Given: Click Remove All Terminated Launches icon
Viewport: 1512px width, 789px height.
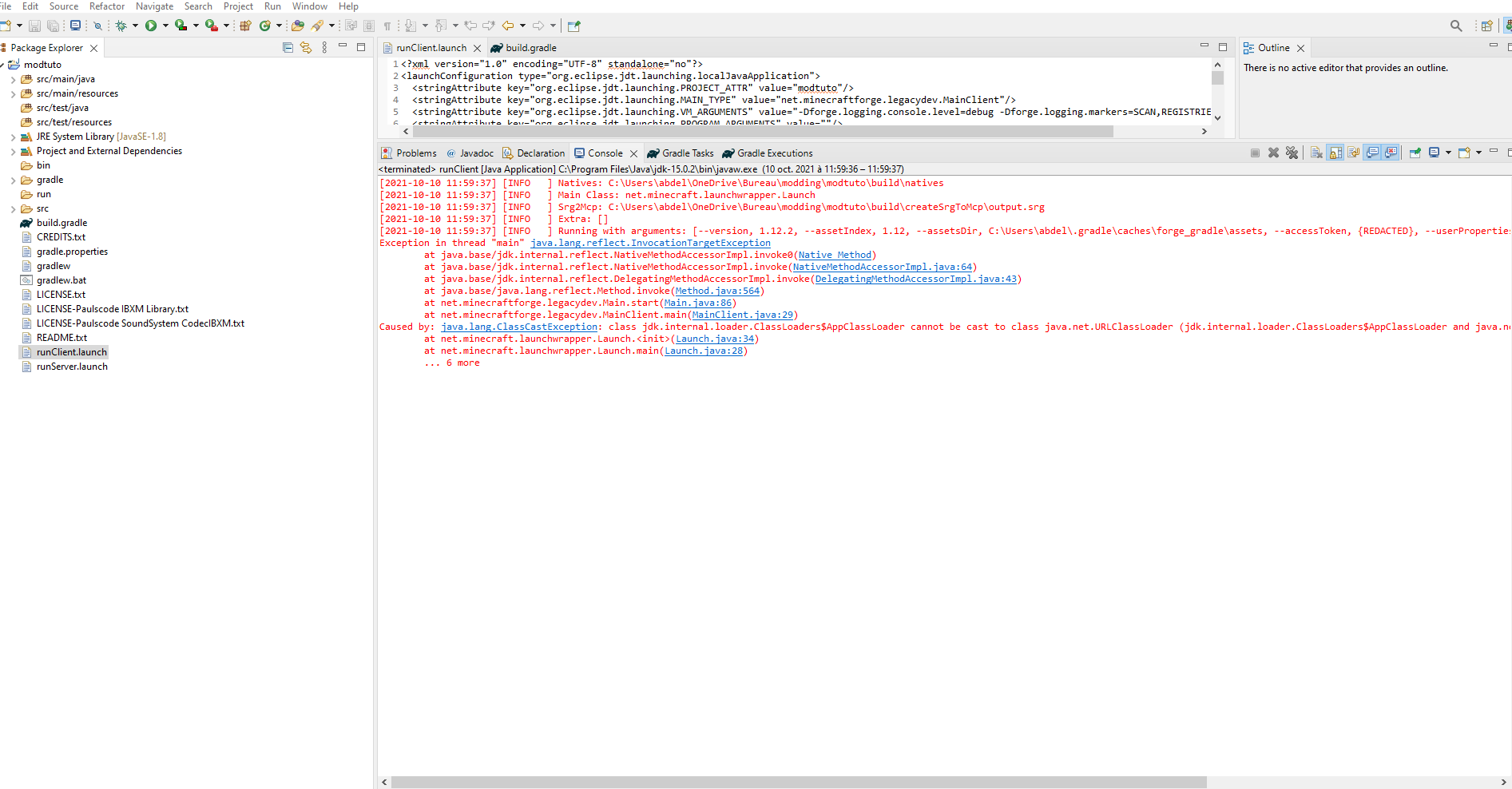Looking at the screenshot, I should [1292, 153].
